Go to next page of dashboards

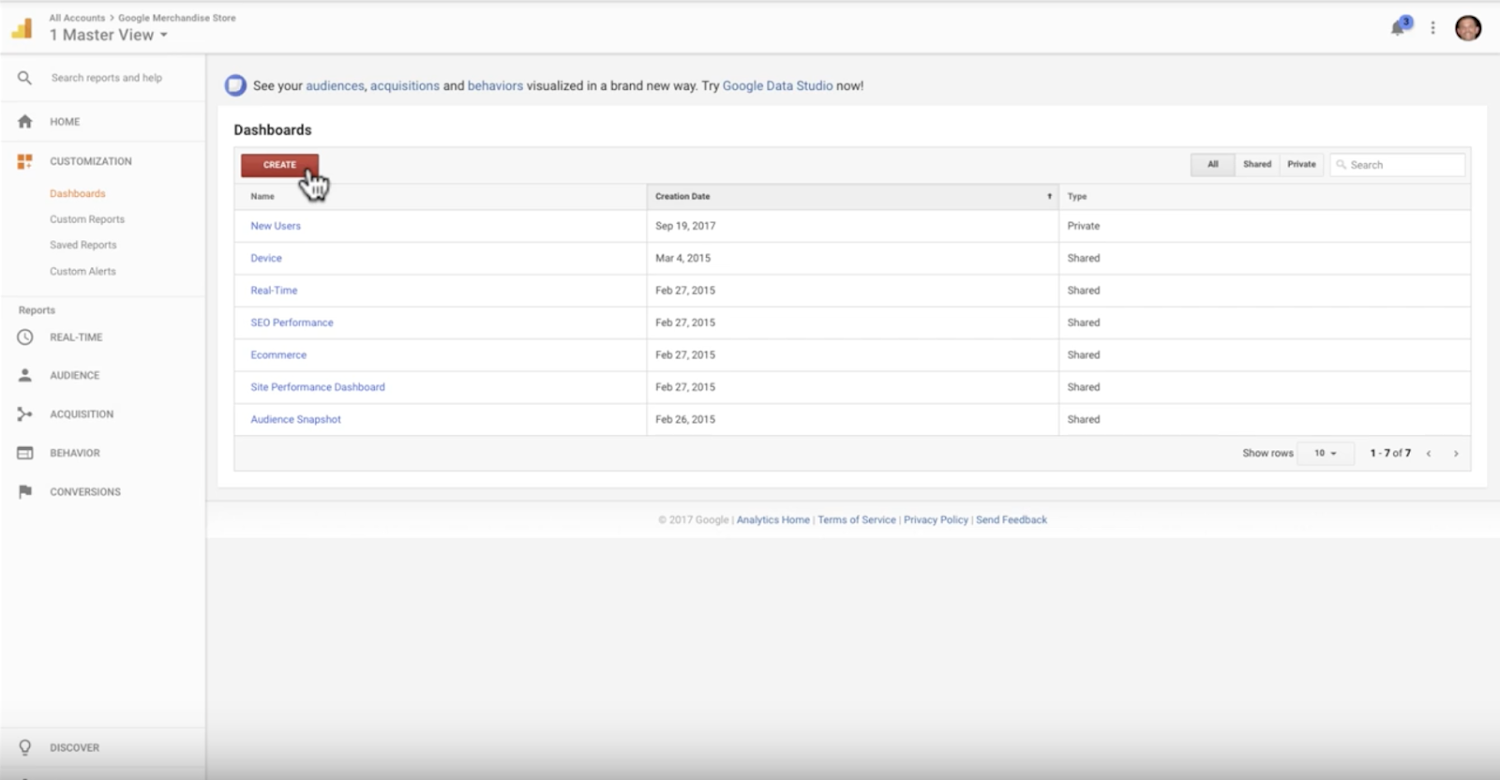(x=1456, y=454)
